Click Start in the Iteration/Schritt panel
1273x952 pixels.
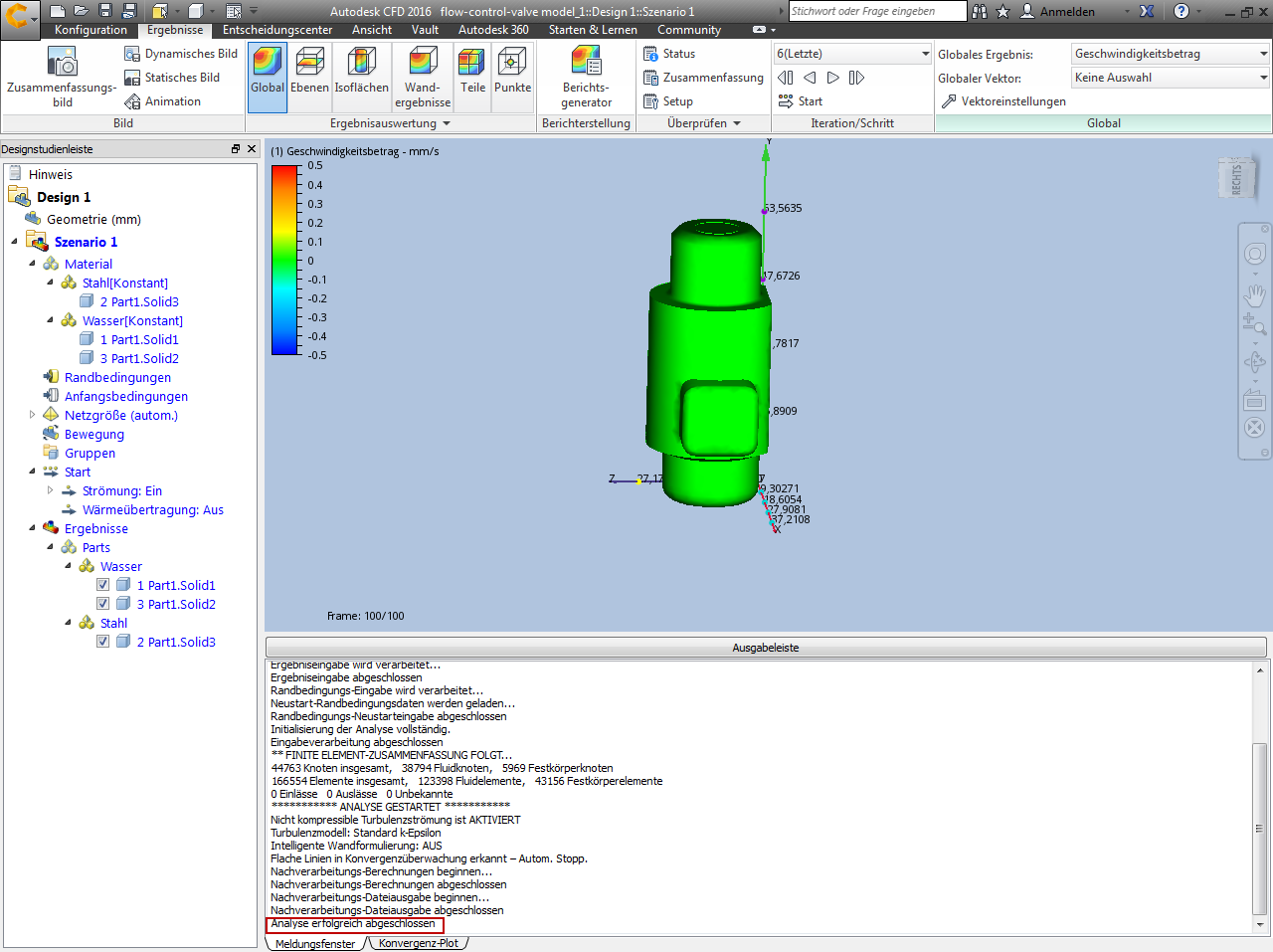click(x=801, y=101)
